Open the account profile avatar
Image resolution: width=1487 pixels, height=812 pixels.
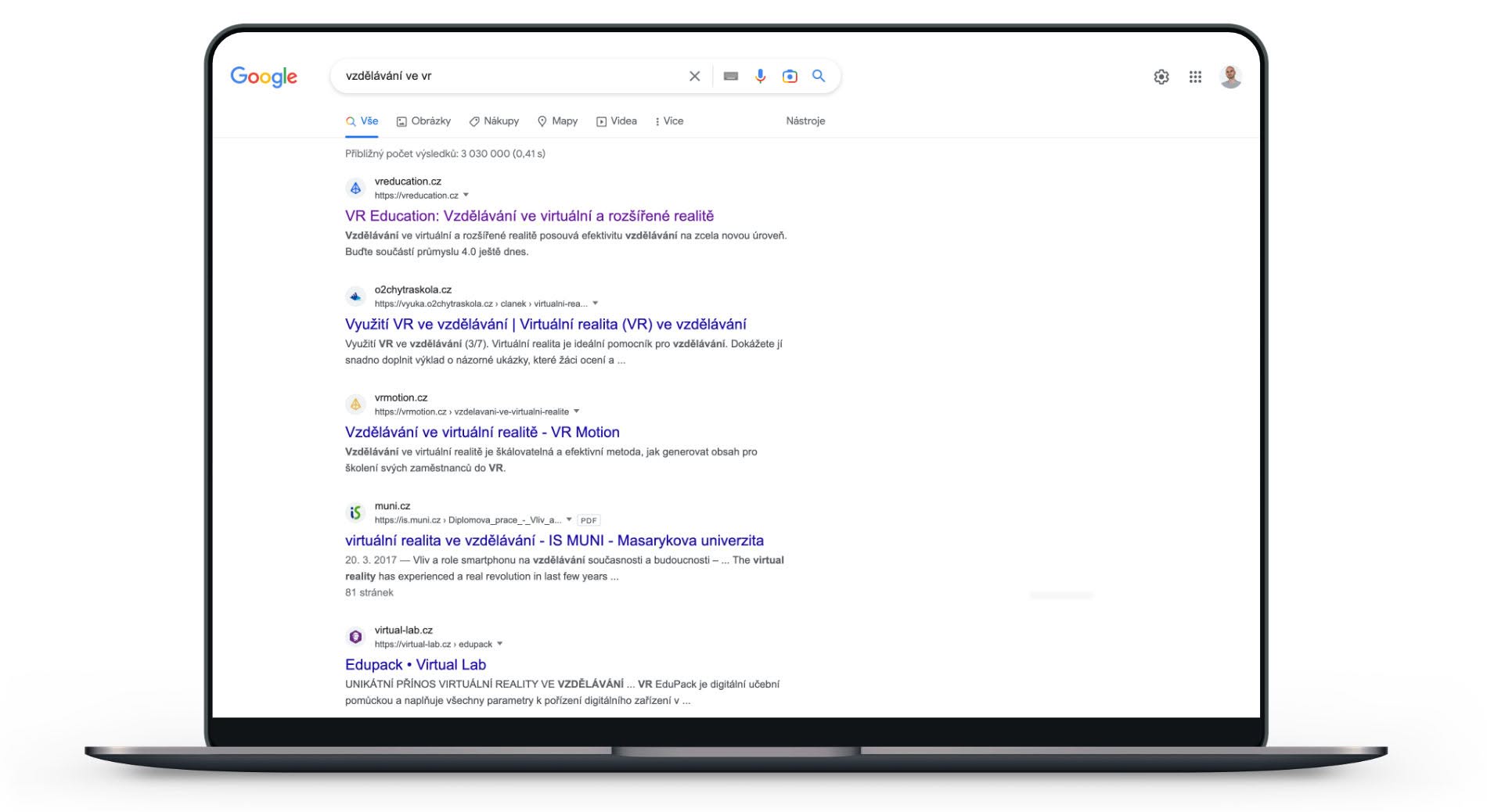1230,77
